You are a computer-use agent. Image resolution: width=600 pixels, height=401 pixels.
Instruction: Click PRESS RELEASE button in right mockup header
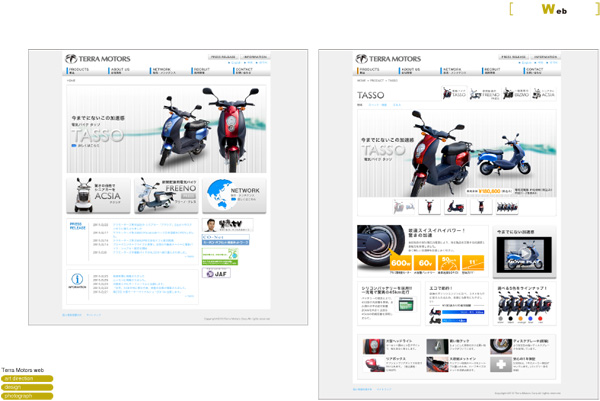pyautogui.click(x=514, y=57)
